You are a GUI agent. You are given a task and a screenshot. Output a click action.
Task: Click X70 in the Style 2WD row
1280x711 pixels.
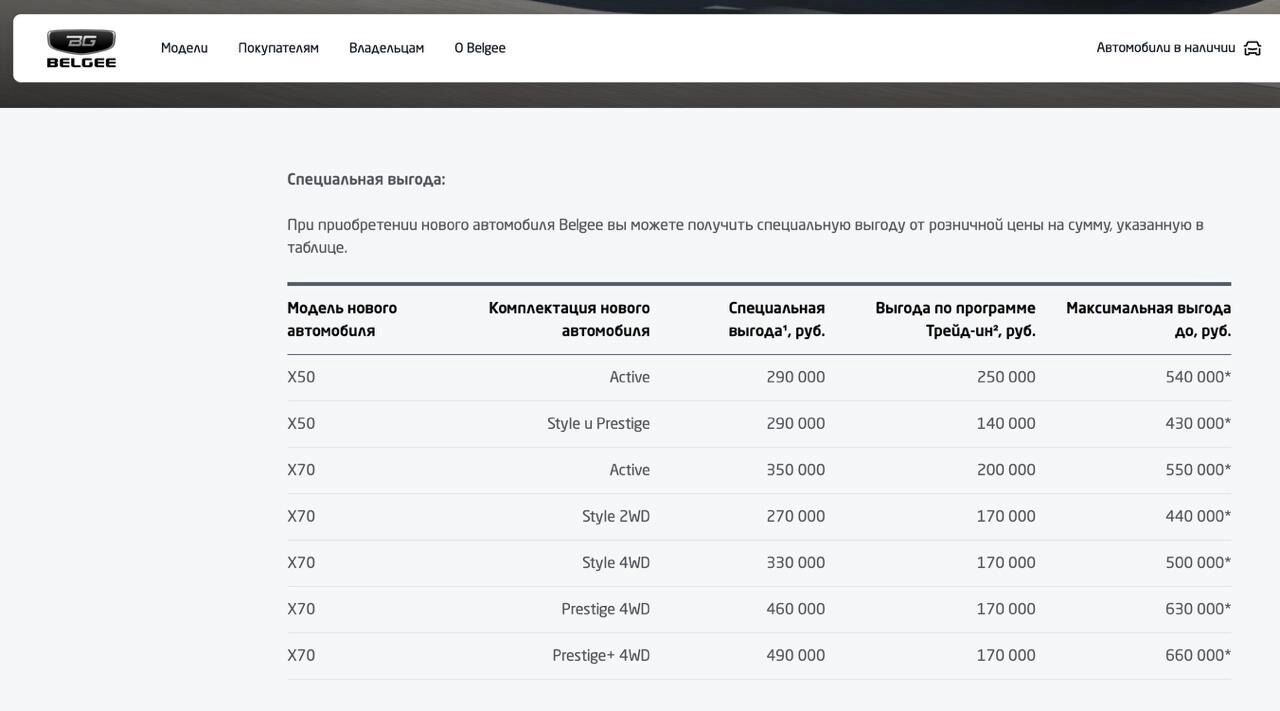(x=301, y=517)
